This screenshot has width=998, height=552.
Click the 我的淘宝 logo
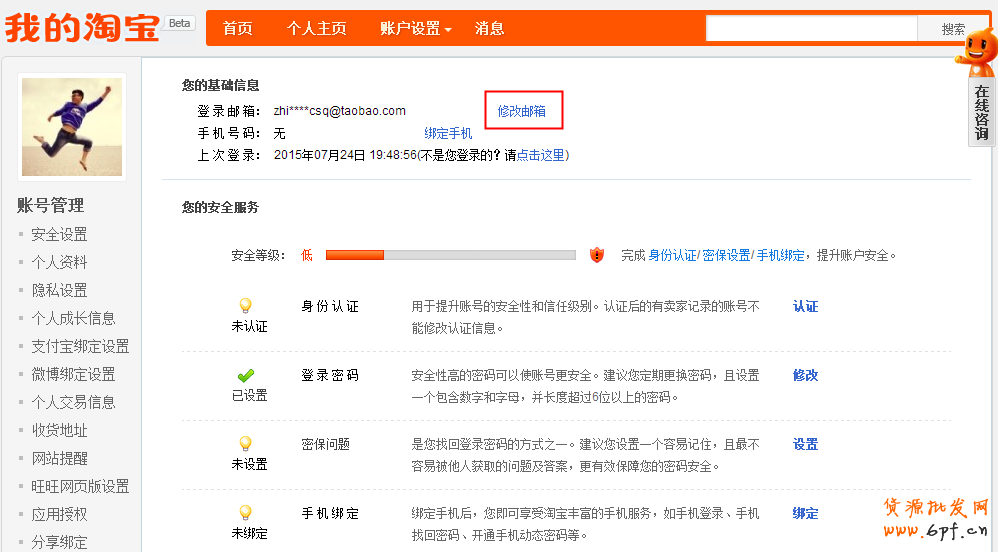pyautogui.click(x=82, y=27)
